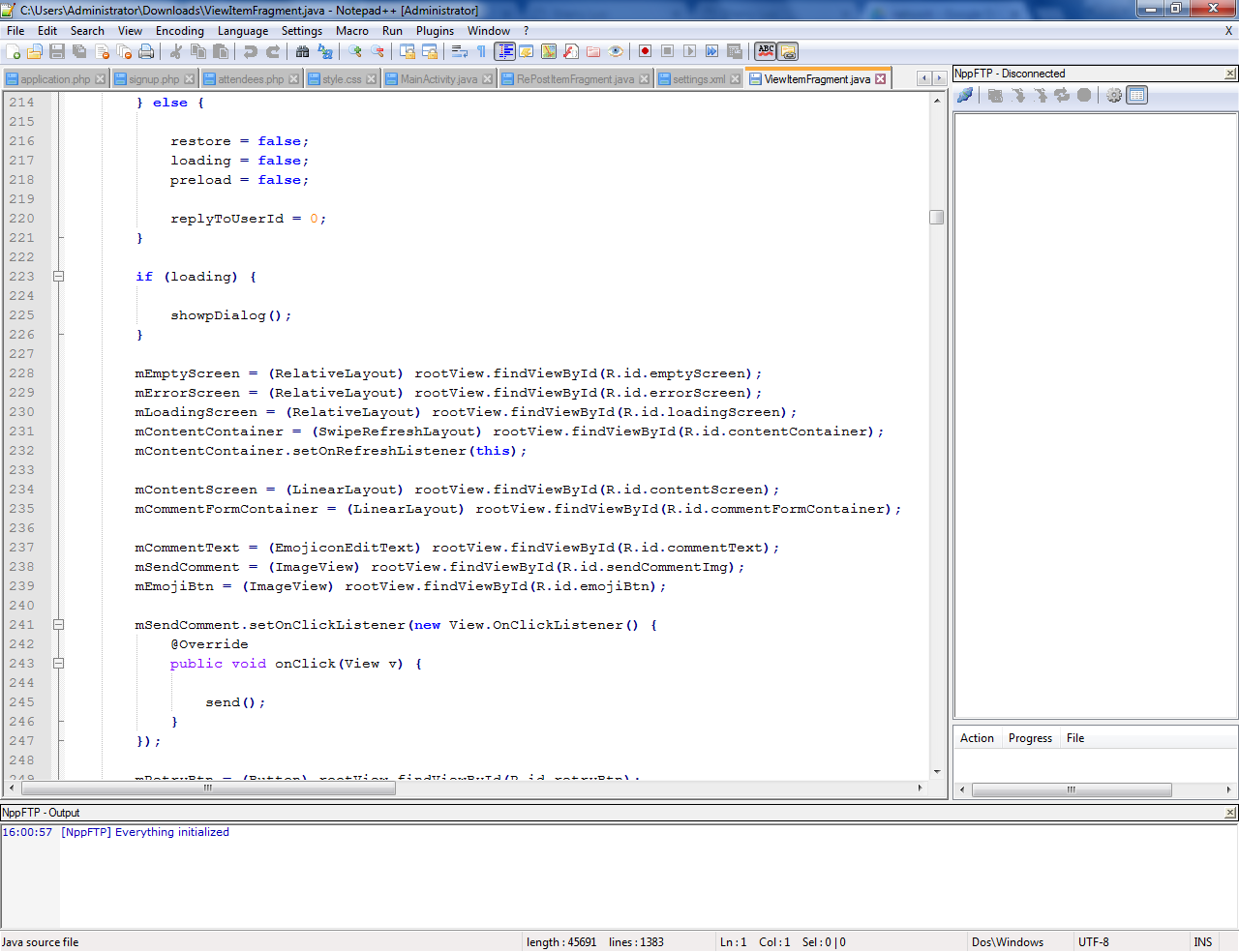1239x952 pixels.
Task: Start macro recording with the red record icon
Action: [645, 51]
